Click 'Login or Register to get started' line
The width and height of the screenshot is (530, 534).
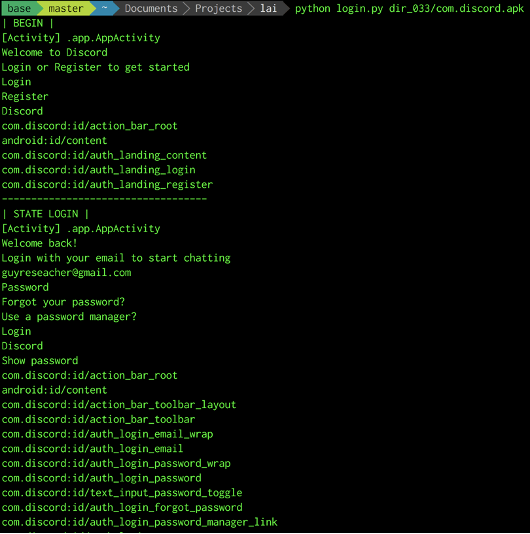96,67
